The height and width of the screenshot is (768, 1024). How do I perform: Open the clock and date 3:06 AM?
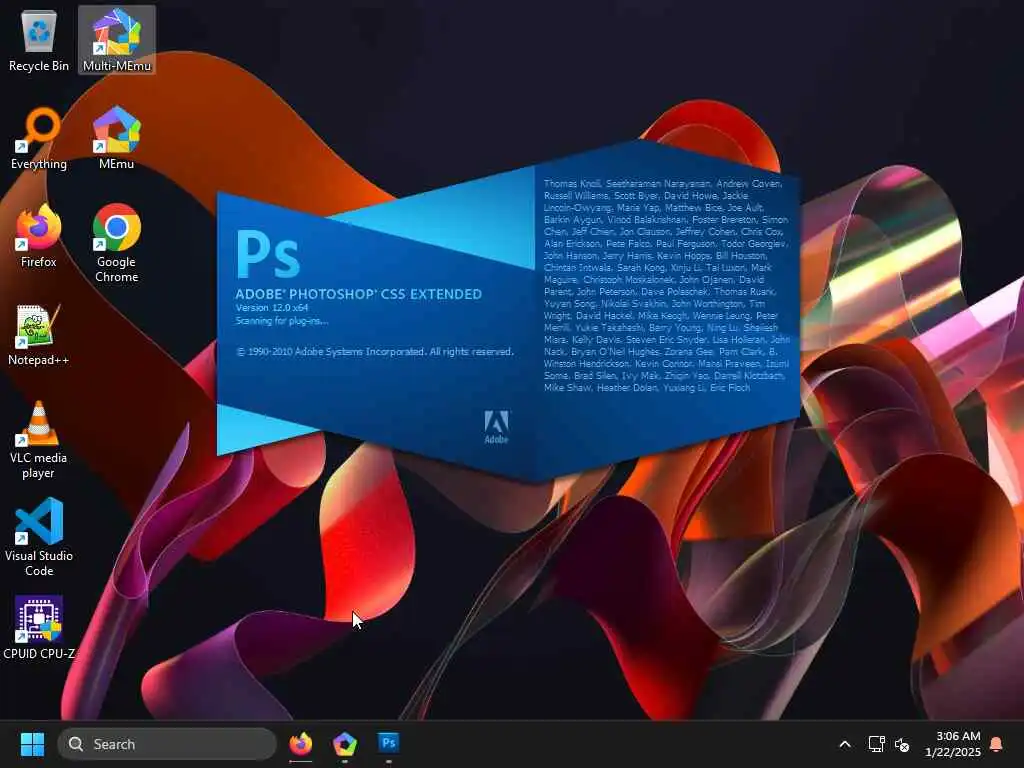coord(953,744)
